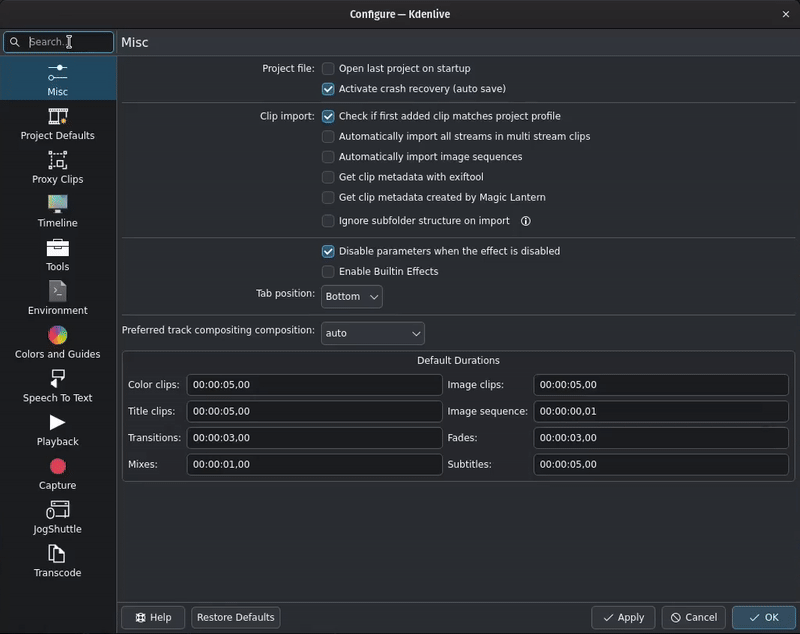Enable Get clip metadata with exiftool
Screen dimensions: 800x634
pyautogui.click(x=328, y=177)
